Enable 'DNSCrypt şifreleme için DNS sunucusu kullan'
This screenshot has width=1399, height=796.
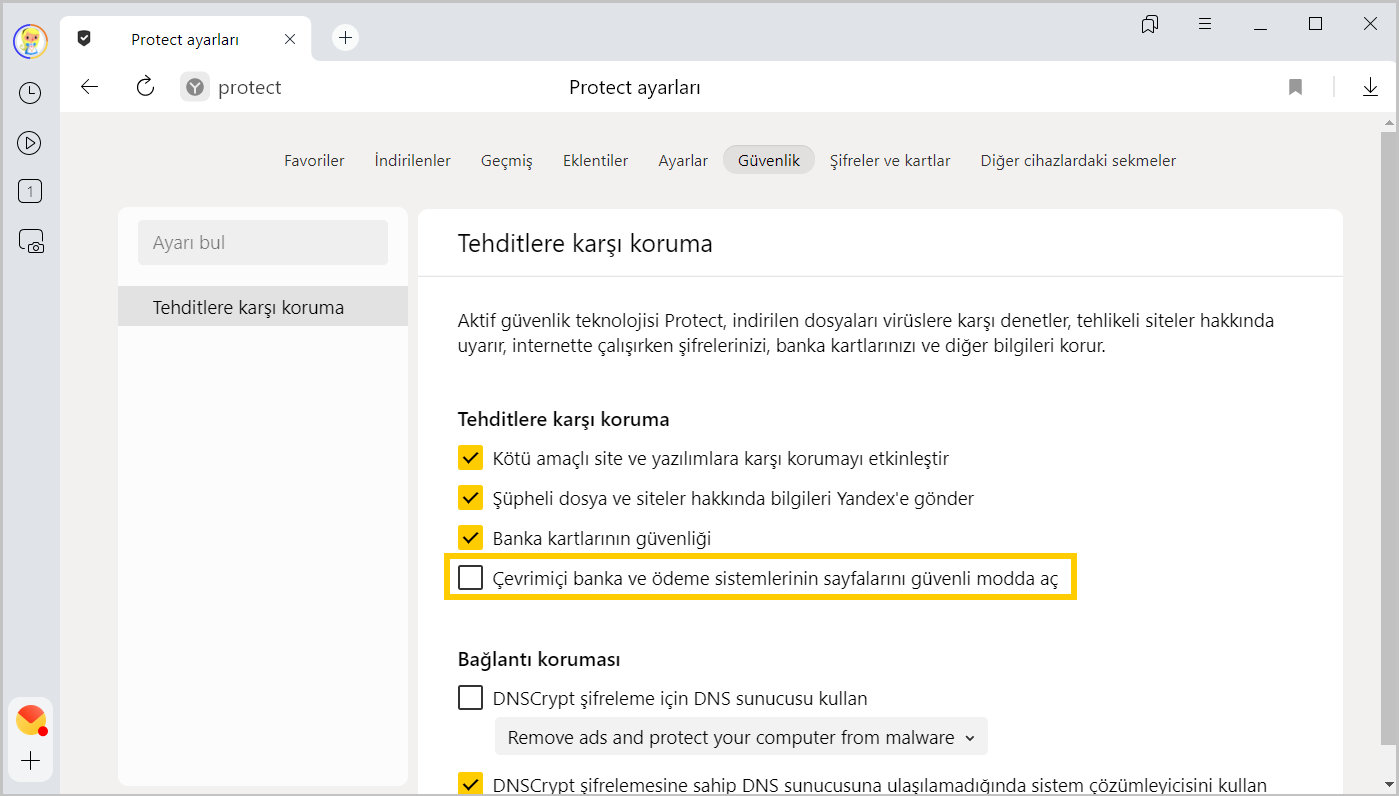470,698
